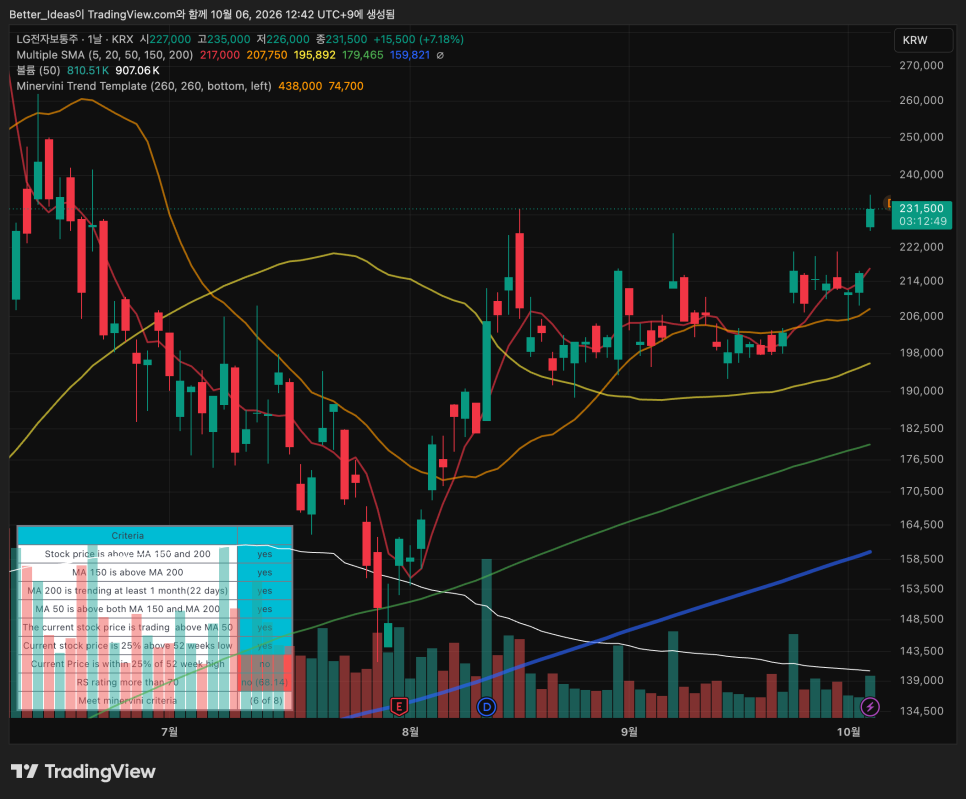The image size is (966, 799).
Task: Click the Criteria table header
Action: click(128, 535)
